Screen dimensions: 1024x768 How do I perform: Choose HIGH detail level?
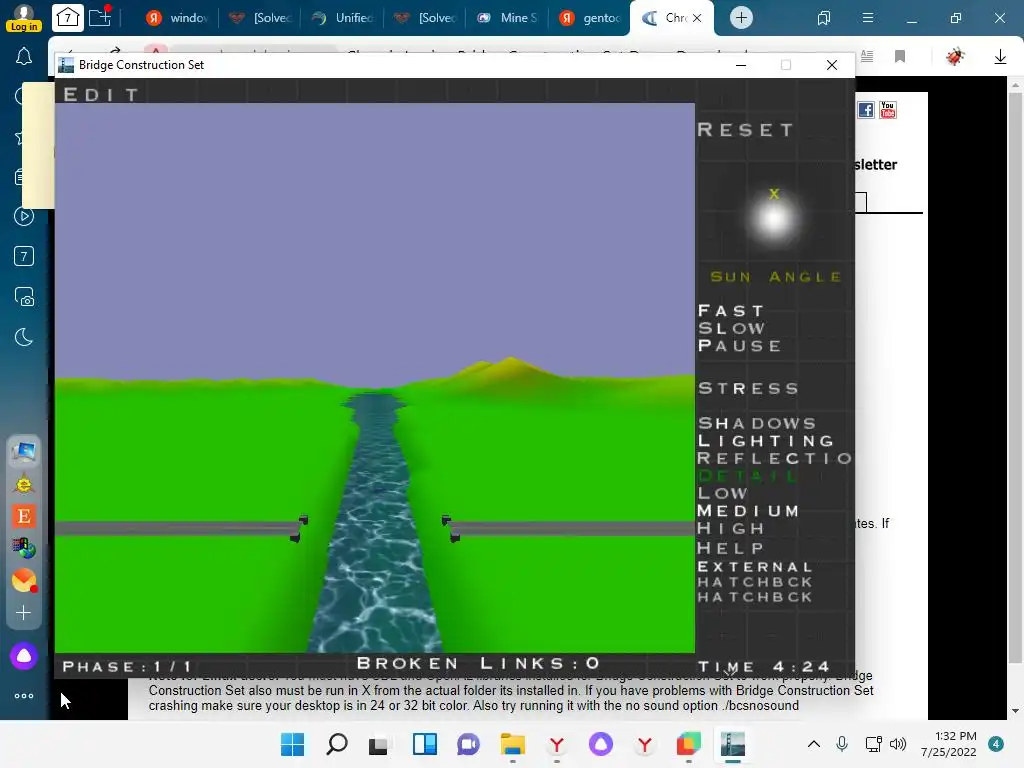click(731, 528)
